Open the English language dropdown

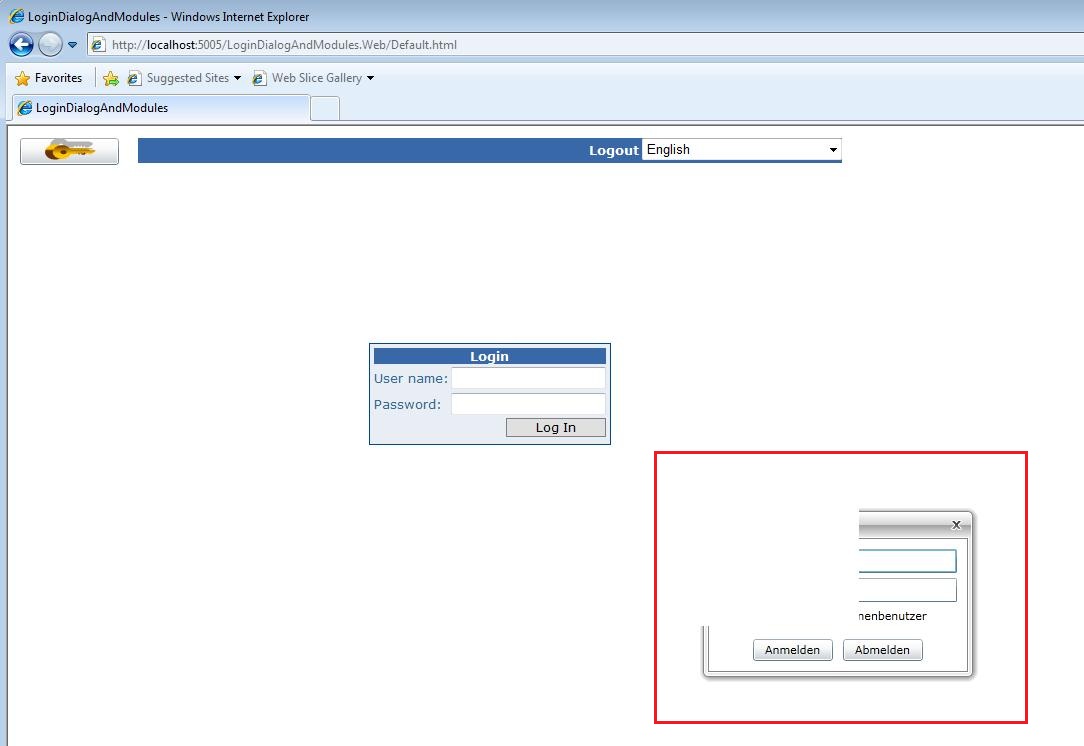coord(741,150)
